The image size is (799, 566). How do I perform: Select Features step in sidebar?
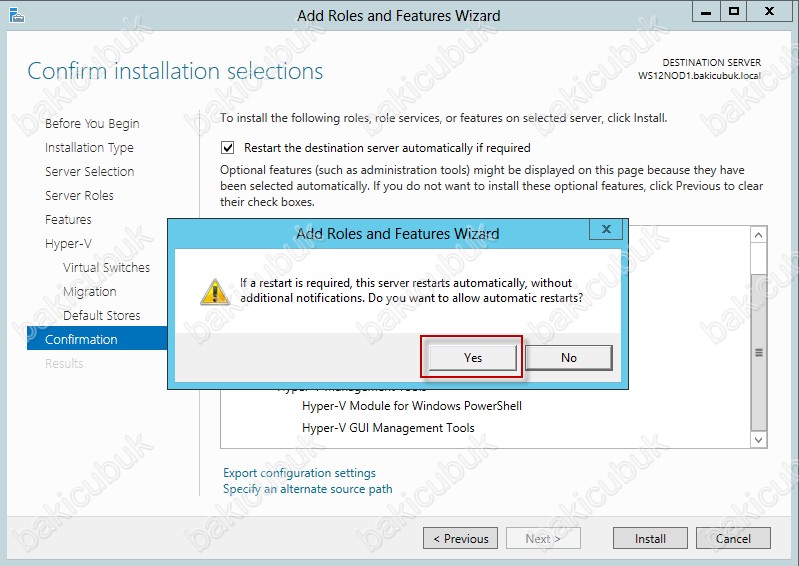tap(68, 220)
